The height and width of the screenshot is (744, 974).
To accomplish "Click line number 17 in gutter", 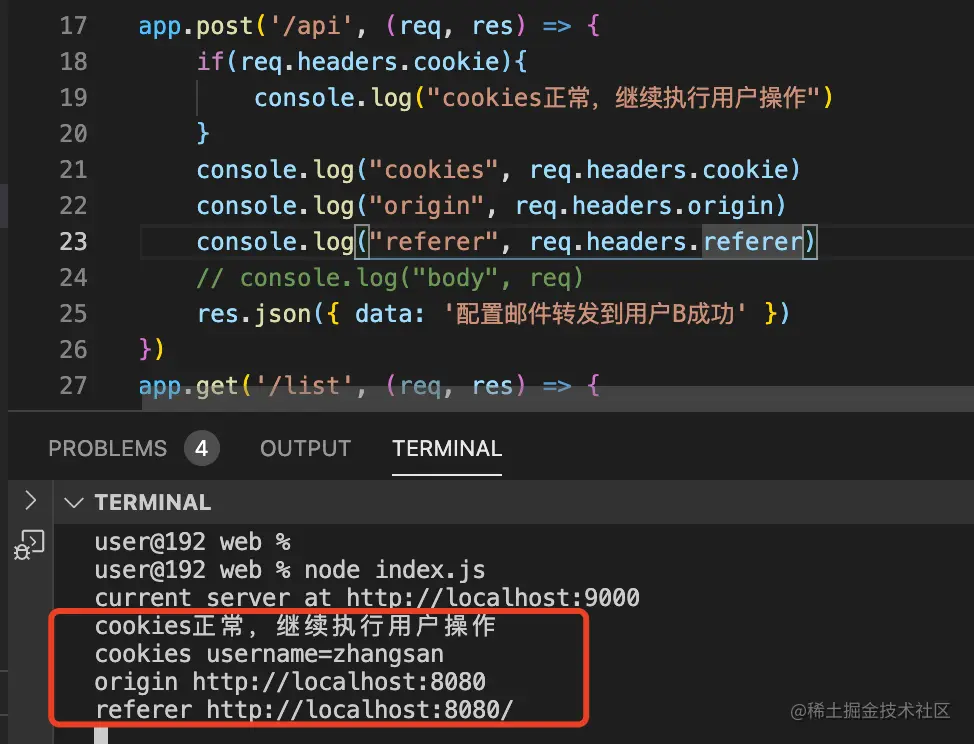I will [x=73, y=26].
